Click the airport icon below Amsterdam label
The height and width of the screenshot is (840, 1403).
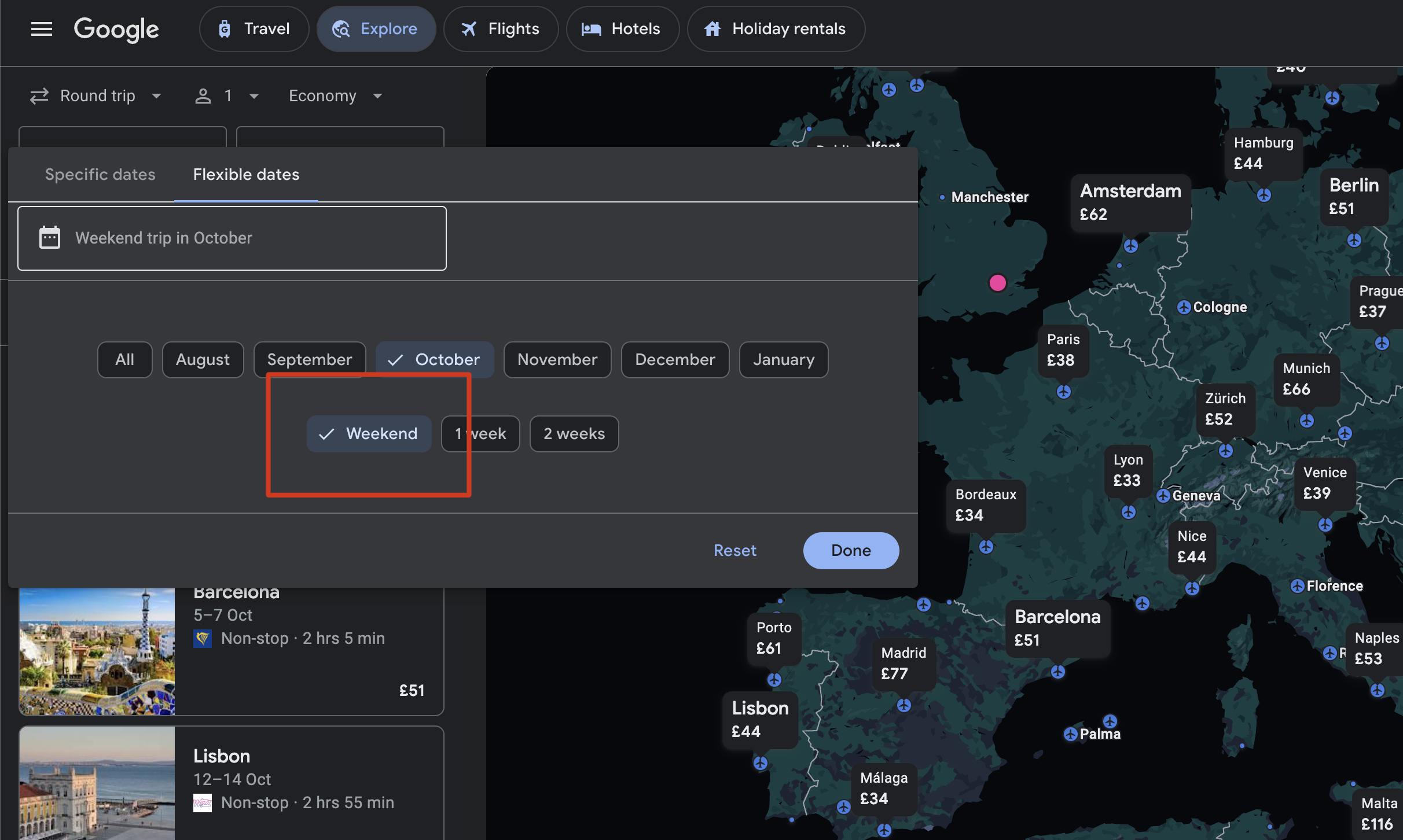[1130, 246]
